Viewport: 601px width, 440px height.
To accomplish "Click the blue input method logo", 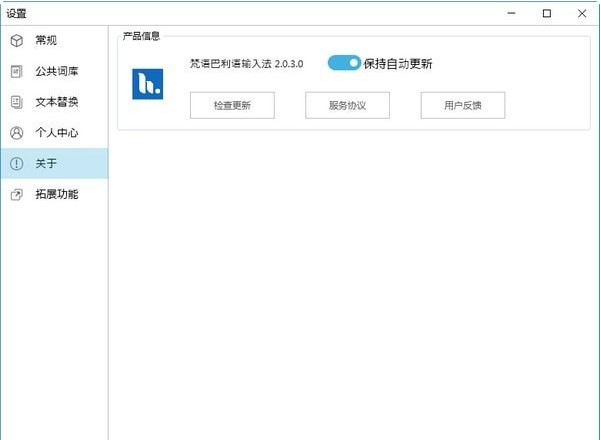I will point(147,84).
